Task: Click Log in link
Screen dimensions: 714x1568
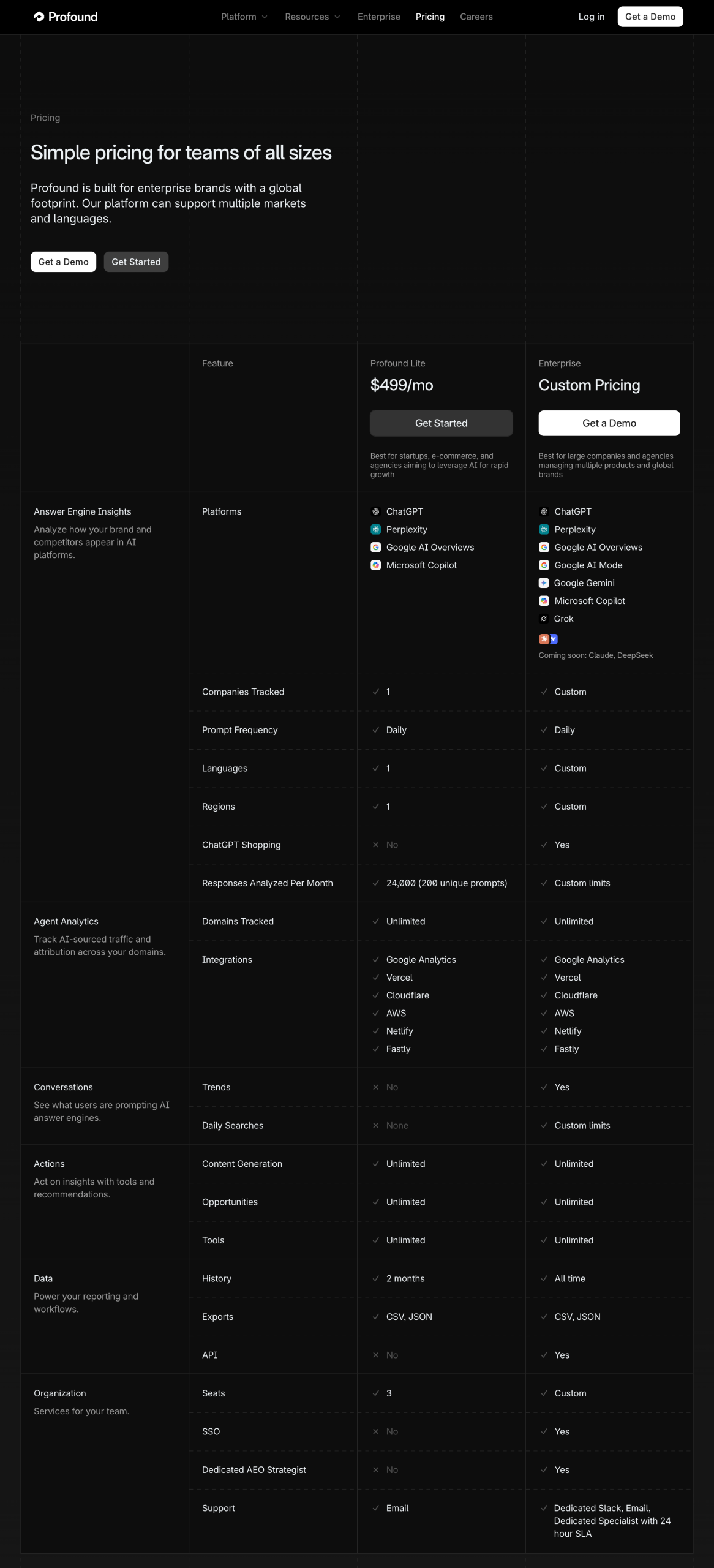Action: point(592,17)
